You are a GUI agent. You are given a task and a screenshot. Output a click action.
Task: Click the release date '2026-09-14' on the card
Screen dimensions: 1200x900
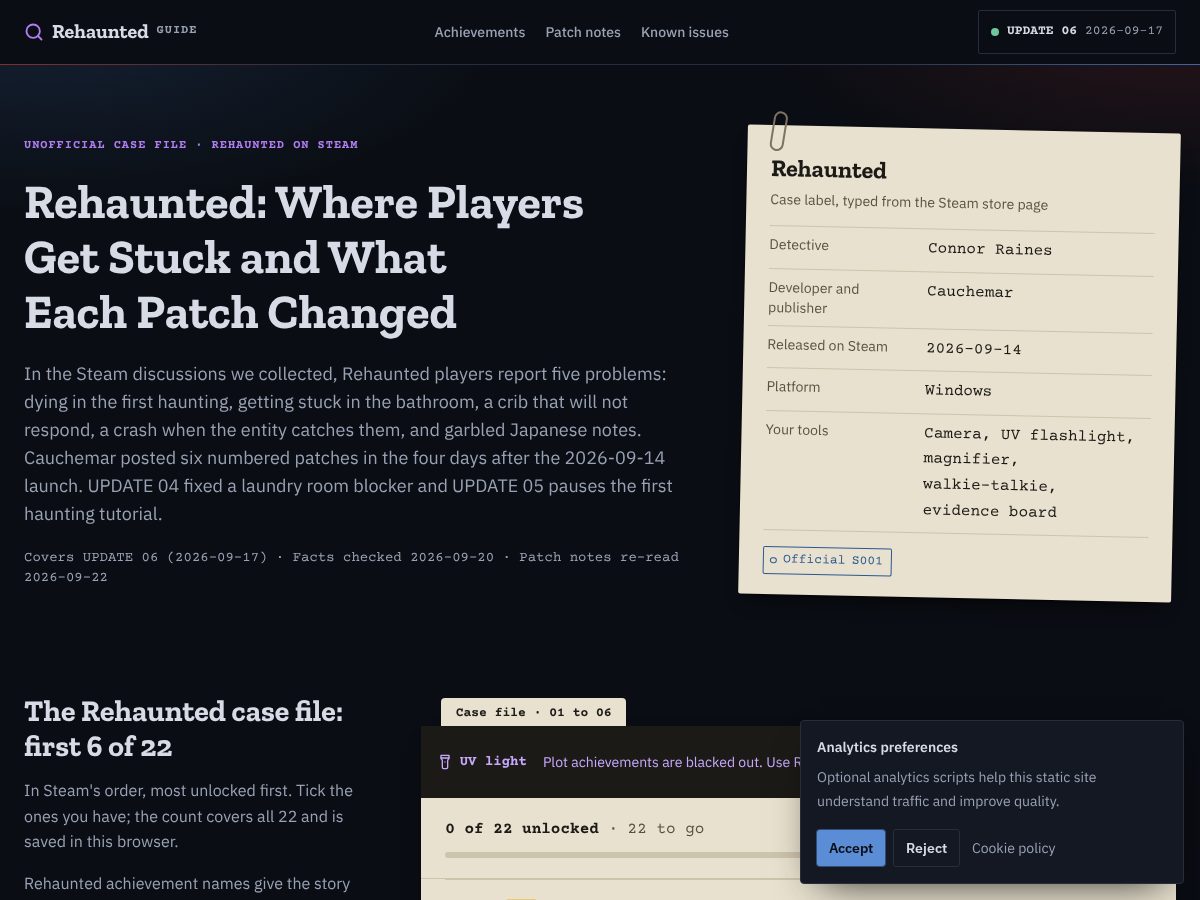pyautogui.click(x=974, y=349)
